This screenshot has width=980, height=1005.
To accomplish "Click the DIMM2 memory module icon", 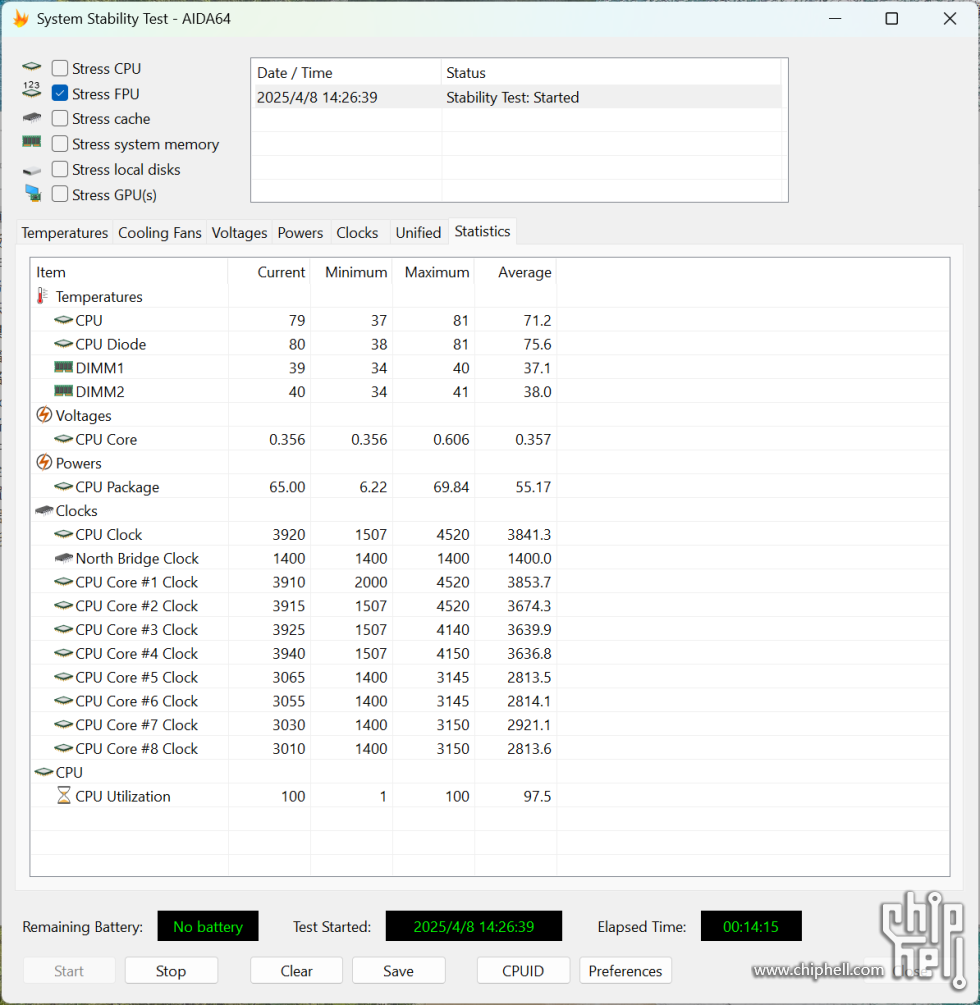I will pyautogui.click(x=63, y=391).
